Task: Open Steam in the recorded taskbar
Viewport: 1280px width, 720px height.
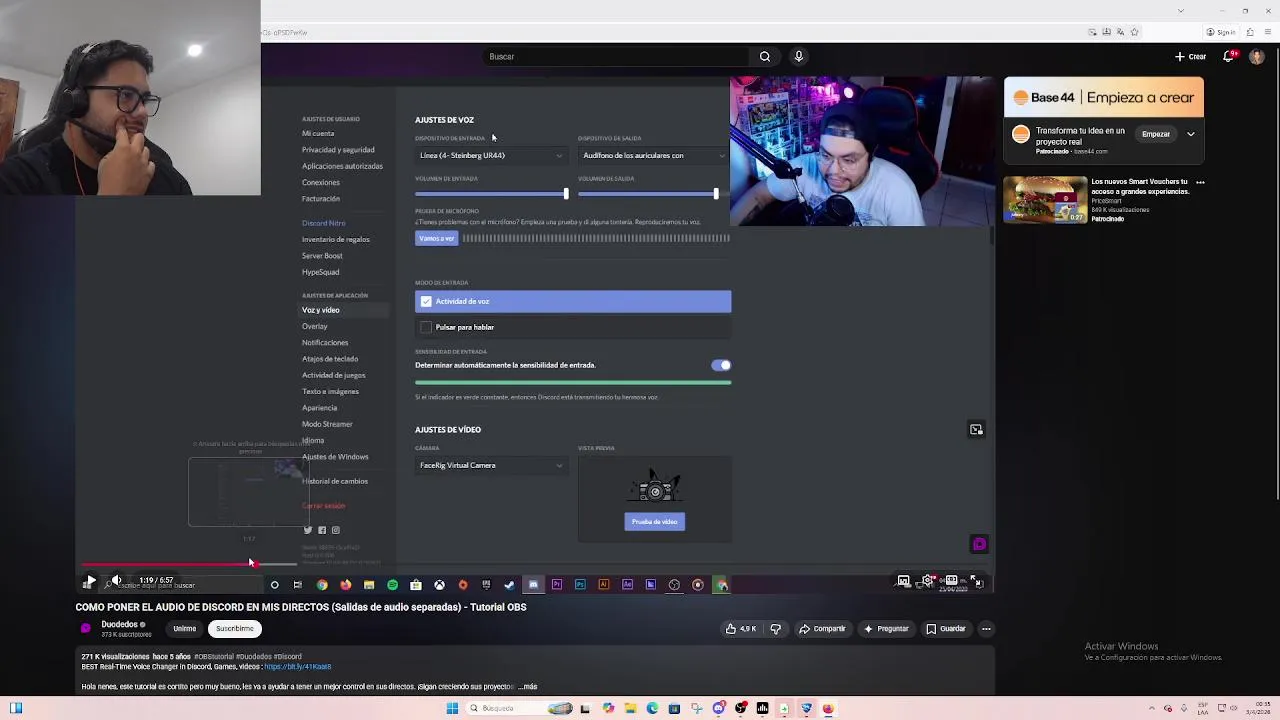Action: [509, 585]
